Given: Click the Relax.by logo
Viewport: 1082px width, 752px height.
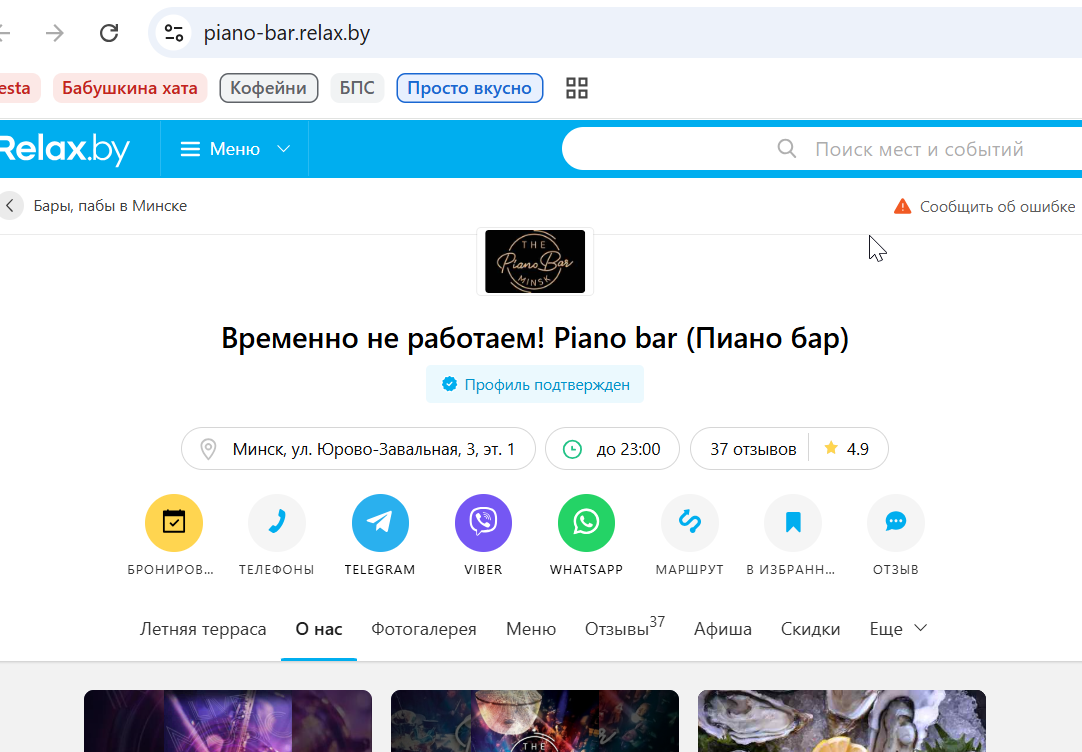Looking at the screenshot, I should [64, 149].
